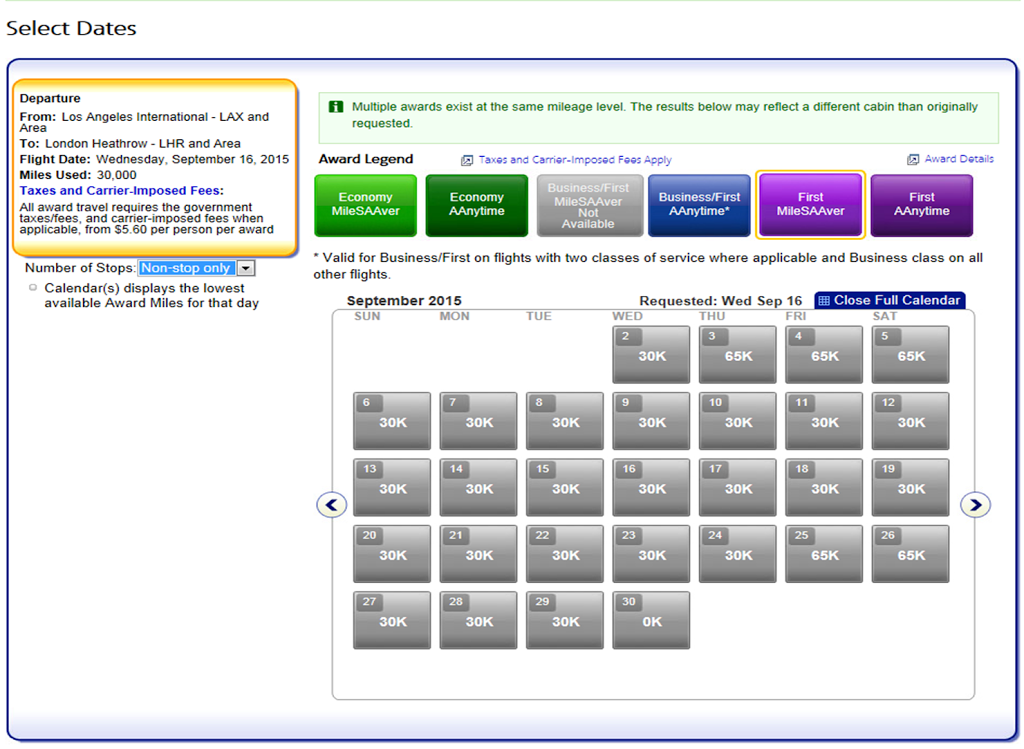Select Economy MileSAAver award type
The image size is (1024, 749).
pyautogui.click(x=365, y=205)
